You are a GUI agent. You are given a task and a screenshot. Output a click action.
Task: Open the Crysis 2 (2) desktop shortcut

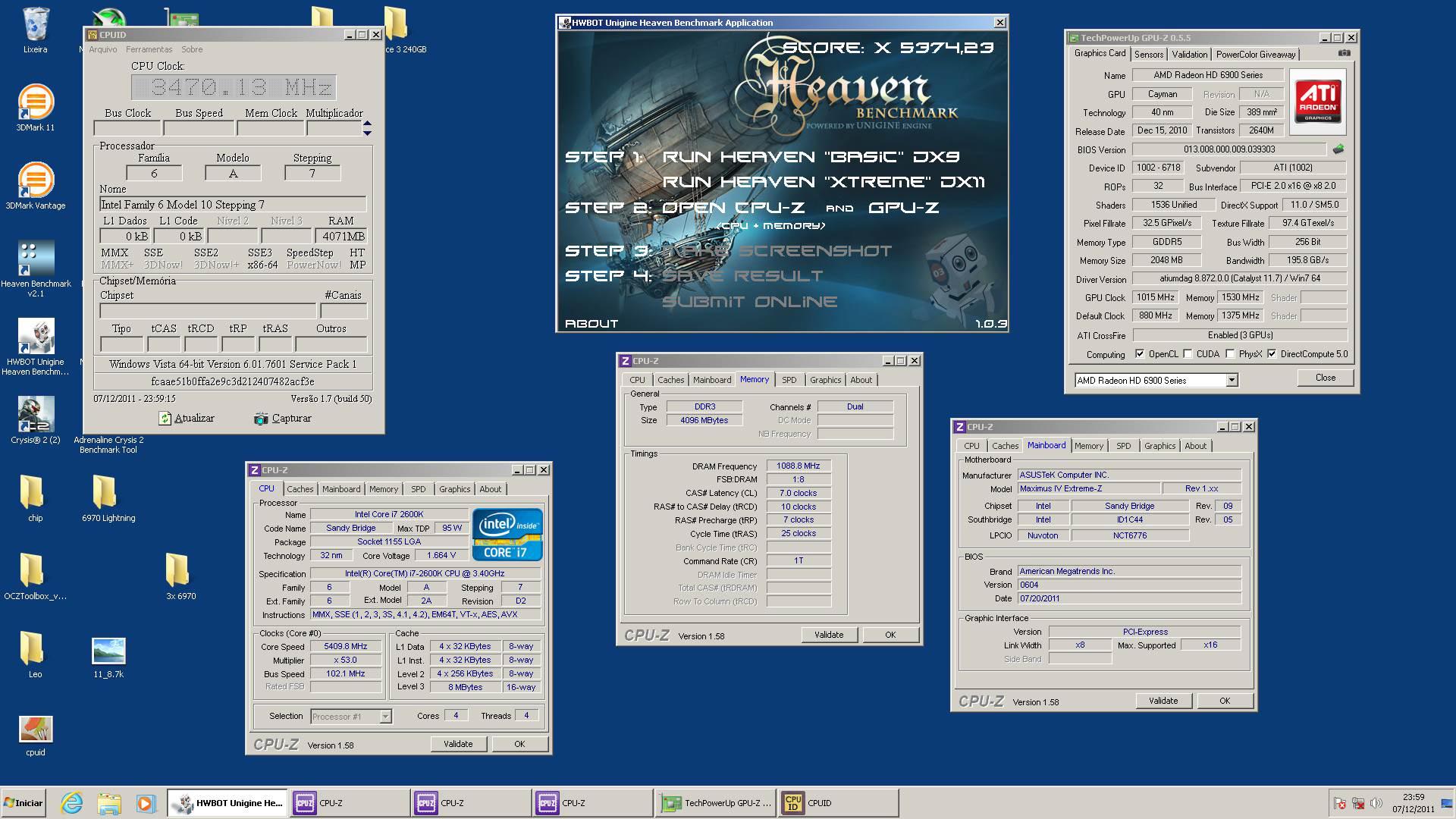(36, 419)
